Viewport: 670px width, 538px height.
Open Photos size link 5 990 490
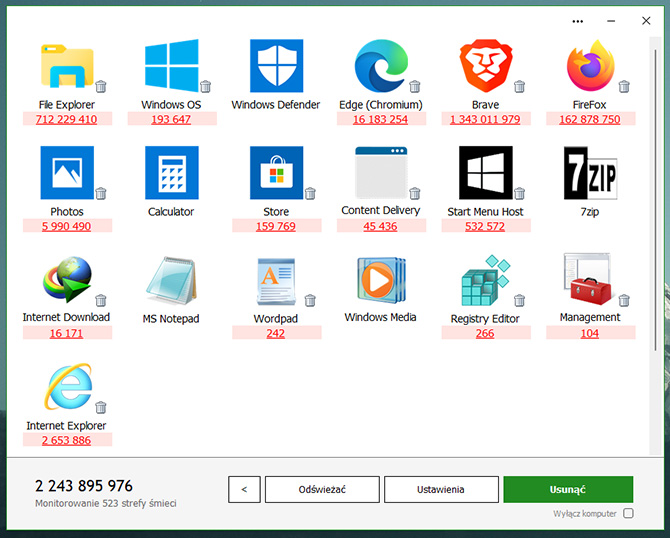(67, 226)
